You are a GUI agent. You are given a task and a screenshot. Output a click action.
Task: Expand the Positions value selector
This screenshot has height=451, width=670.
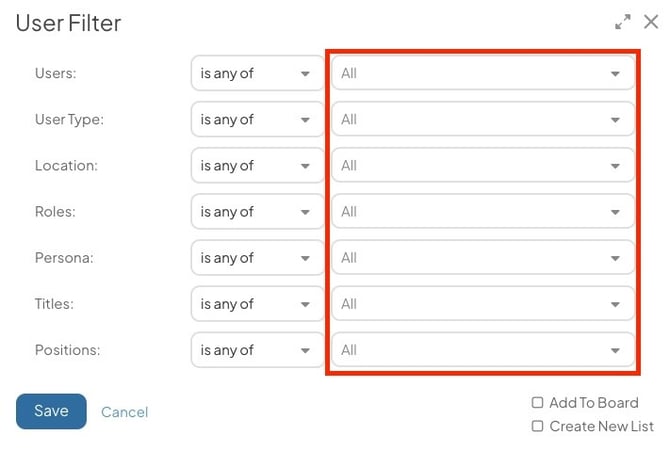pos(483,350)
